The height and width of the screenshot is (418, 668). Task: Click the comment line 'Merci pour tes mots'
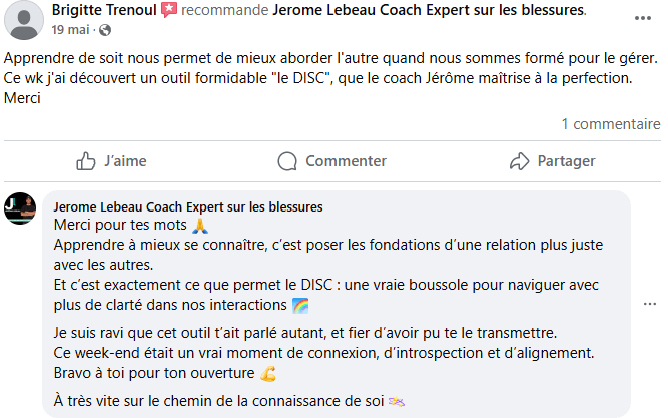click(x=120, y=225)
